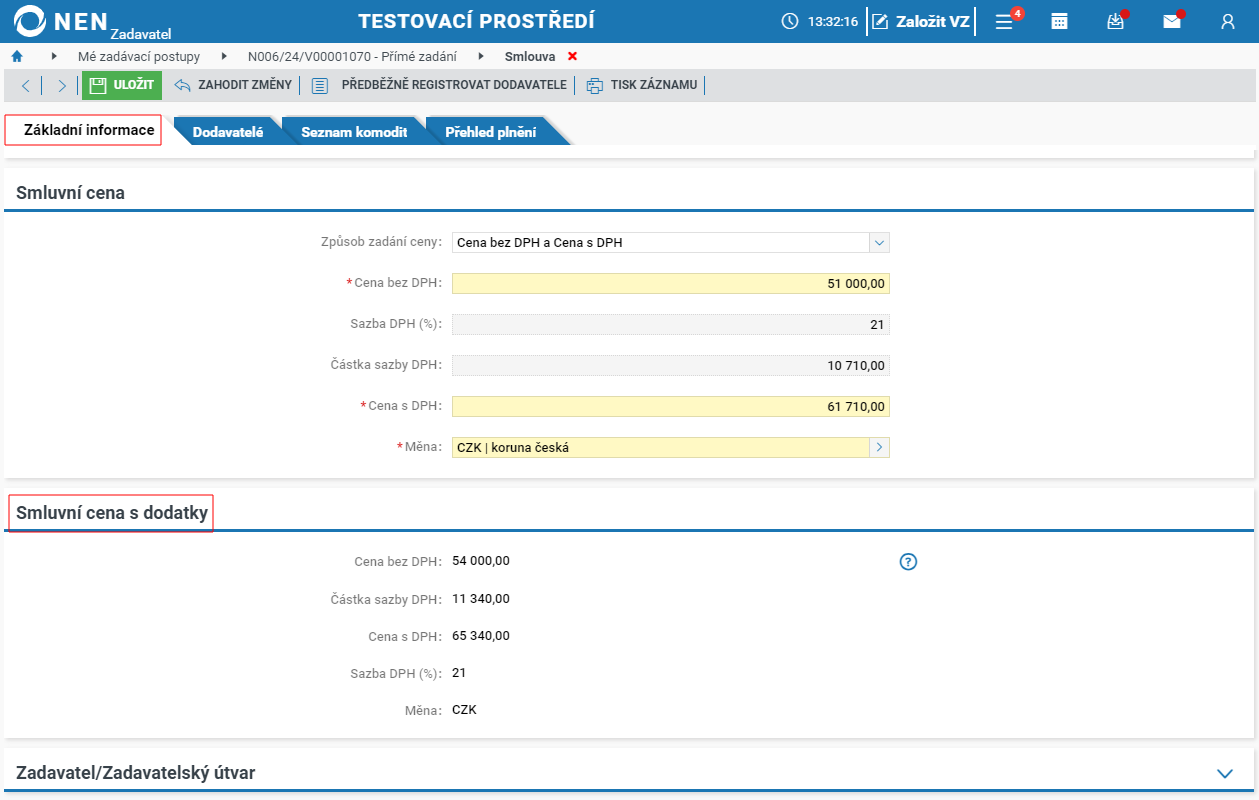Save with the ULOŽIT button
This screenshot has width=1259, height=800.
click(122, 85)
